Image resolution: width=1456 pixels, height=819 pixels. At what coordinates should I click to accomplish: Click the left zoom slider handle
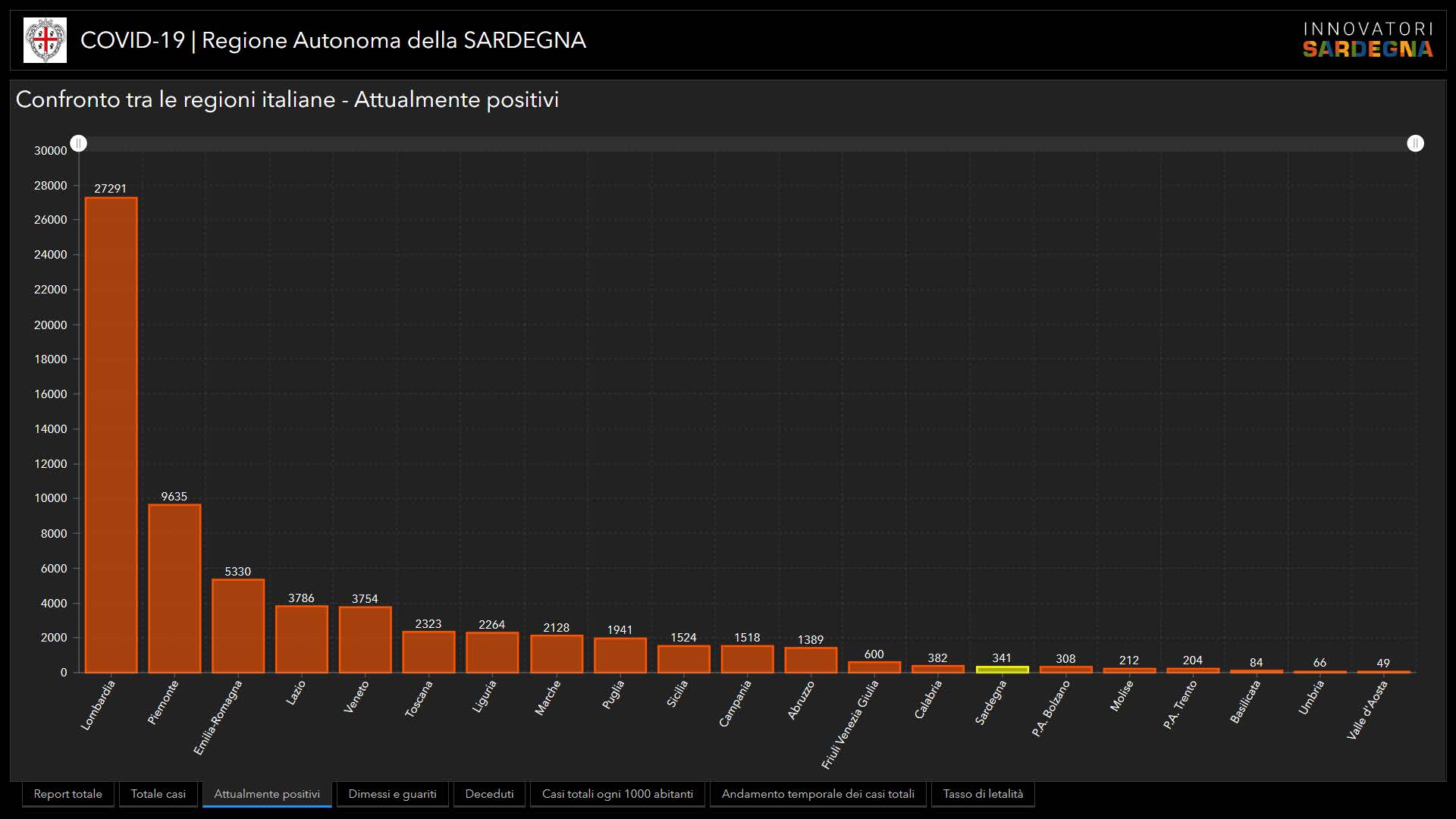tap(79, 143)
